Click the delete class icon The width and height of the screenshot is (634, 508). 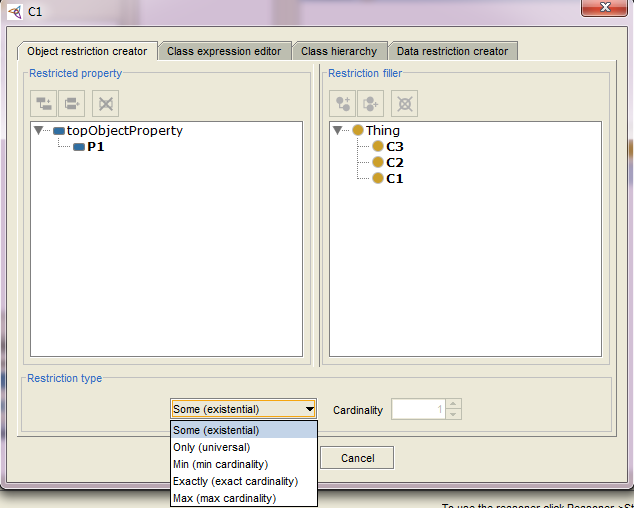405,102
